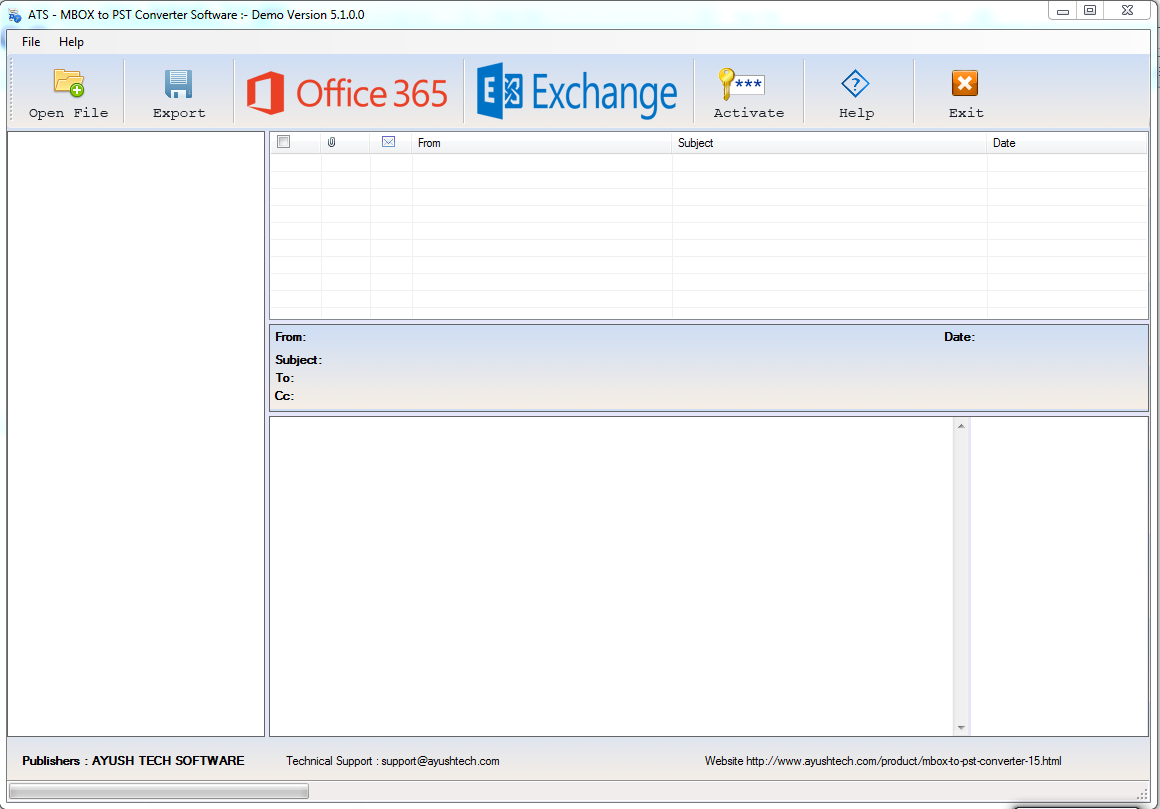Click the preview pane scroll down arrow
This screenshot has width=1160, height=809.
coord(961,728)
